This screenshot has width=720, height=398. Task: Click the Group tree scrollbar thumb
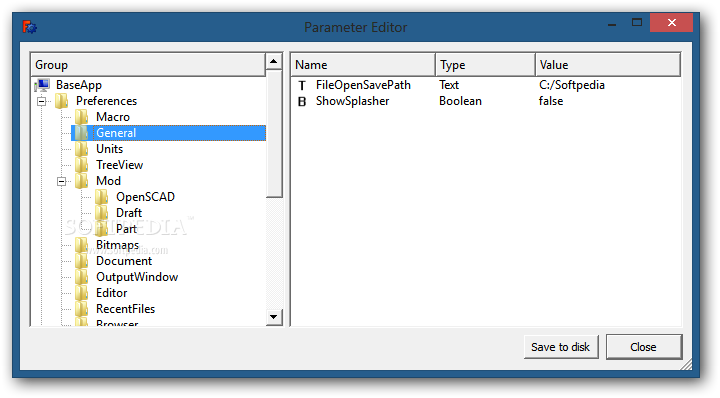[x=274, y=134]
